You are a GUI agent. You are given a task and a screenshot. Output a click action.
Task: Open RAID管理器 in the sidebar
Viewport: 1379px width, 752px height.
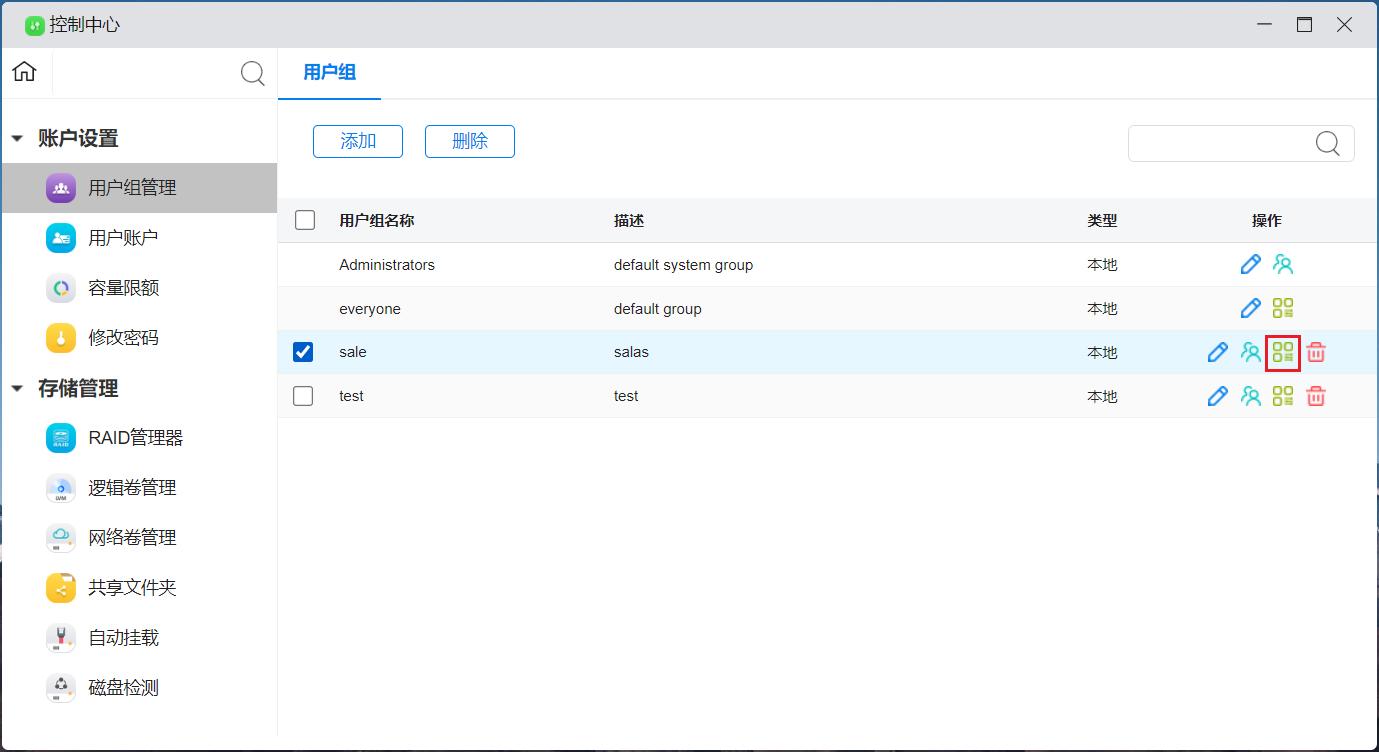[x=135, y=438]
